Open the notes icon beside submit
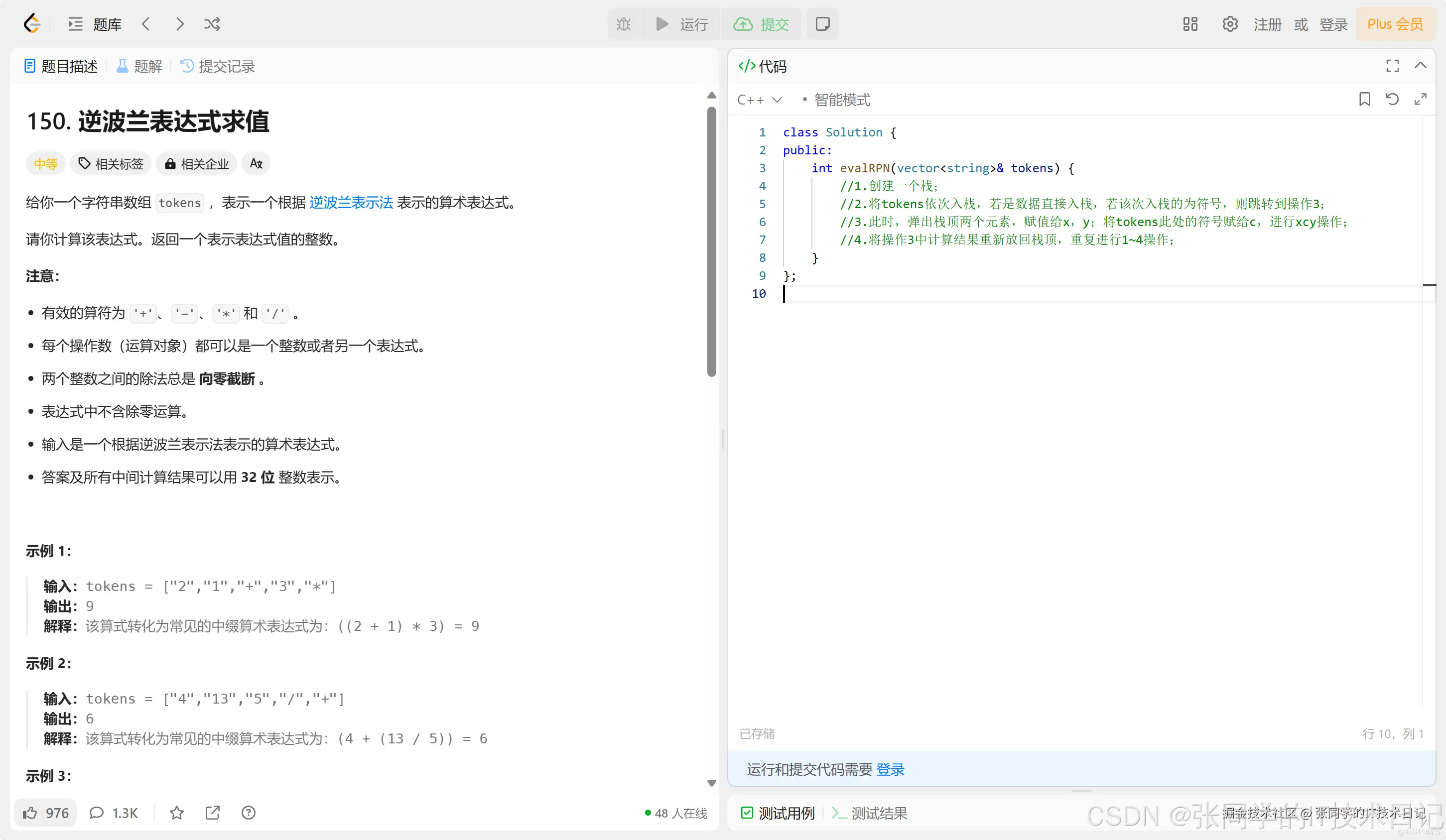Image resolution: width=1446 pixels, height=840 pixels. pyautogui.click(x=822, y=24)
